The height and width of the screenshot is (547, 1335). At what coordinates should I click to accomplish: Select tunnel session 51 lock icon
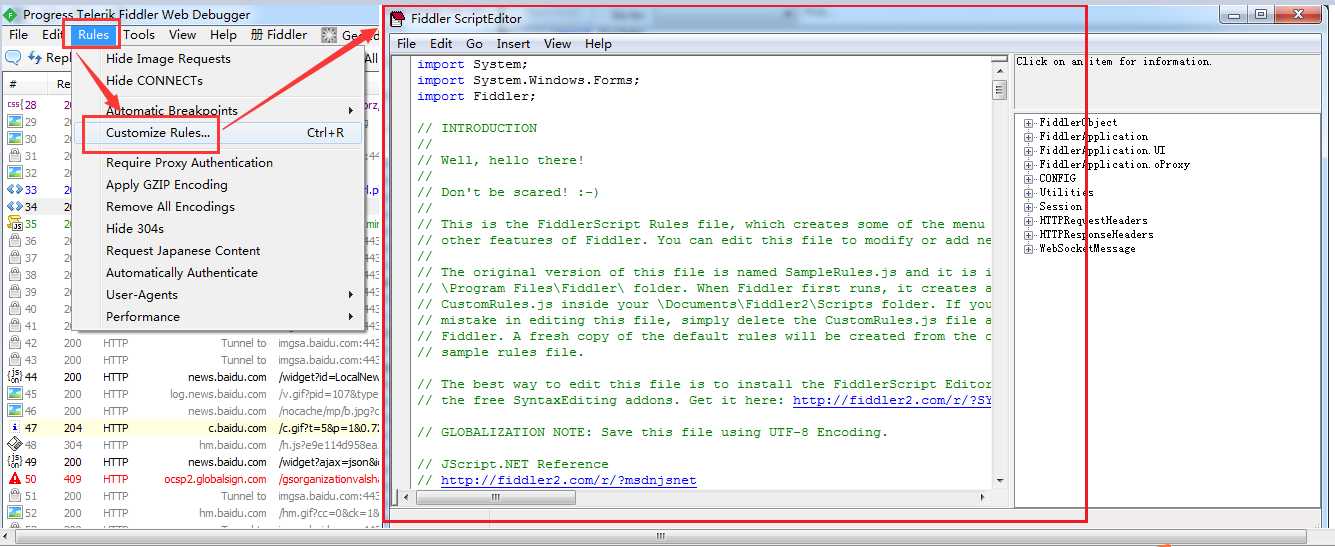point(15,495)
